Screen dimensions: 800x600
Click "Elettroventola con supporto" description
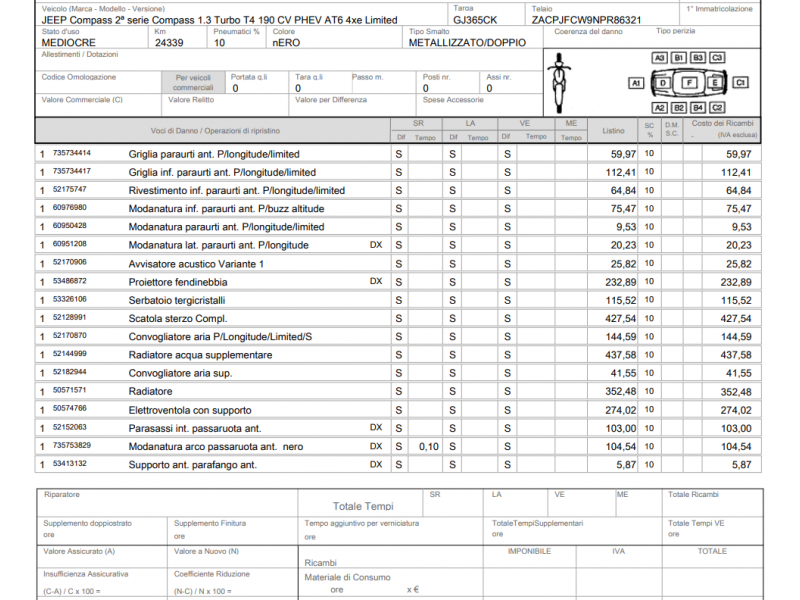click(190, 410)
